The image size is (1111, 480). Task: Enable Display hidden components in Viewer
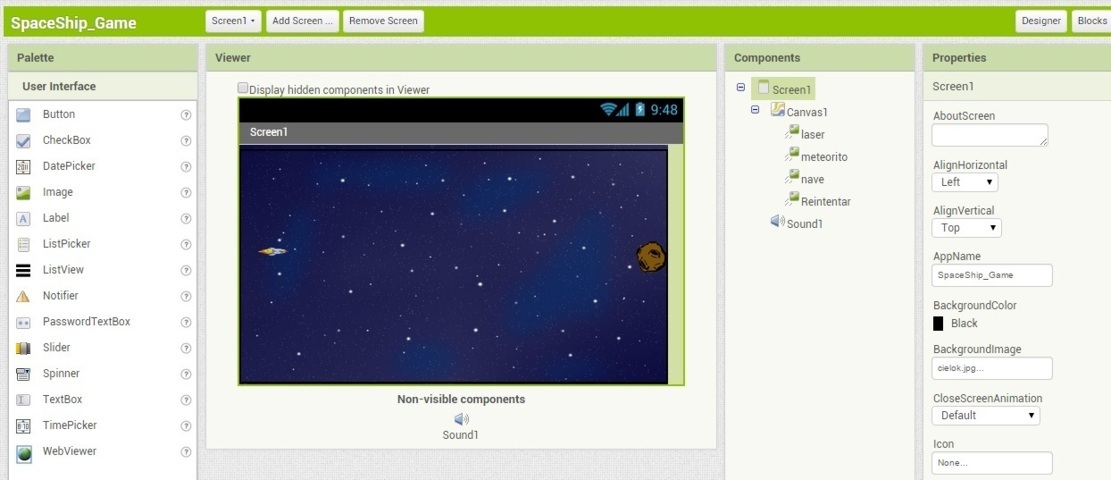[x=243, y=88]
